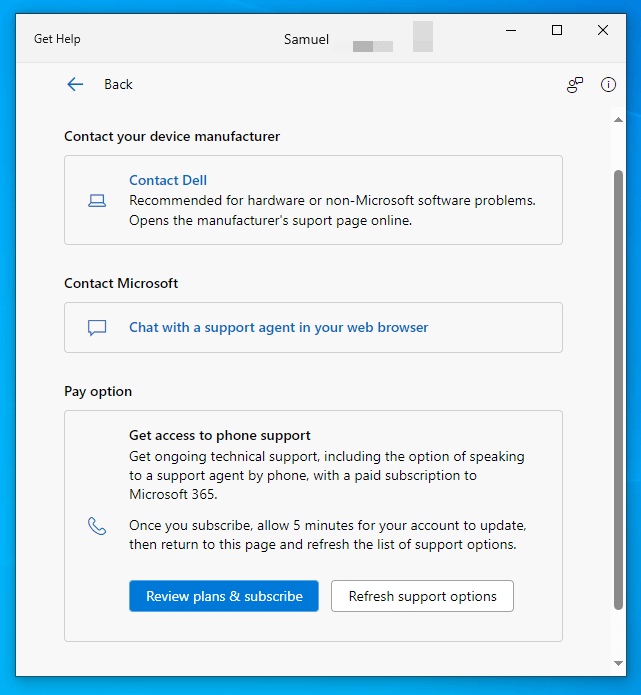Click the scrollbar down arrow

pyautogui.click(x=618, y=663)
